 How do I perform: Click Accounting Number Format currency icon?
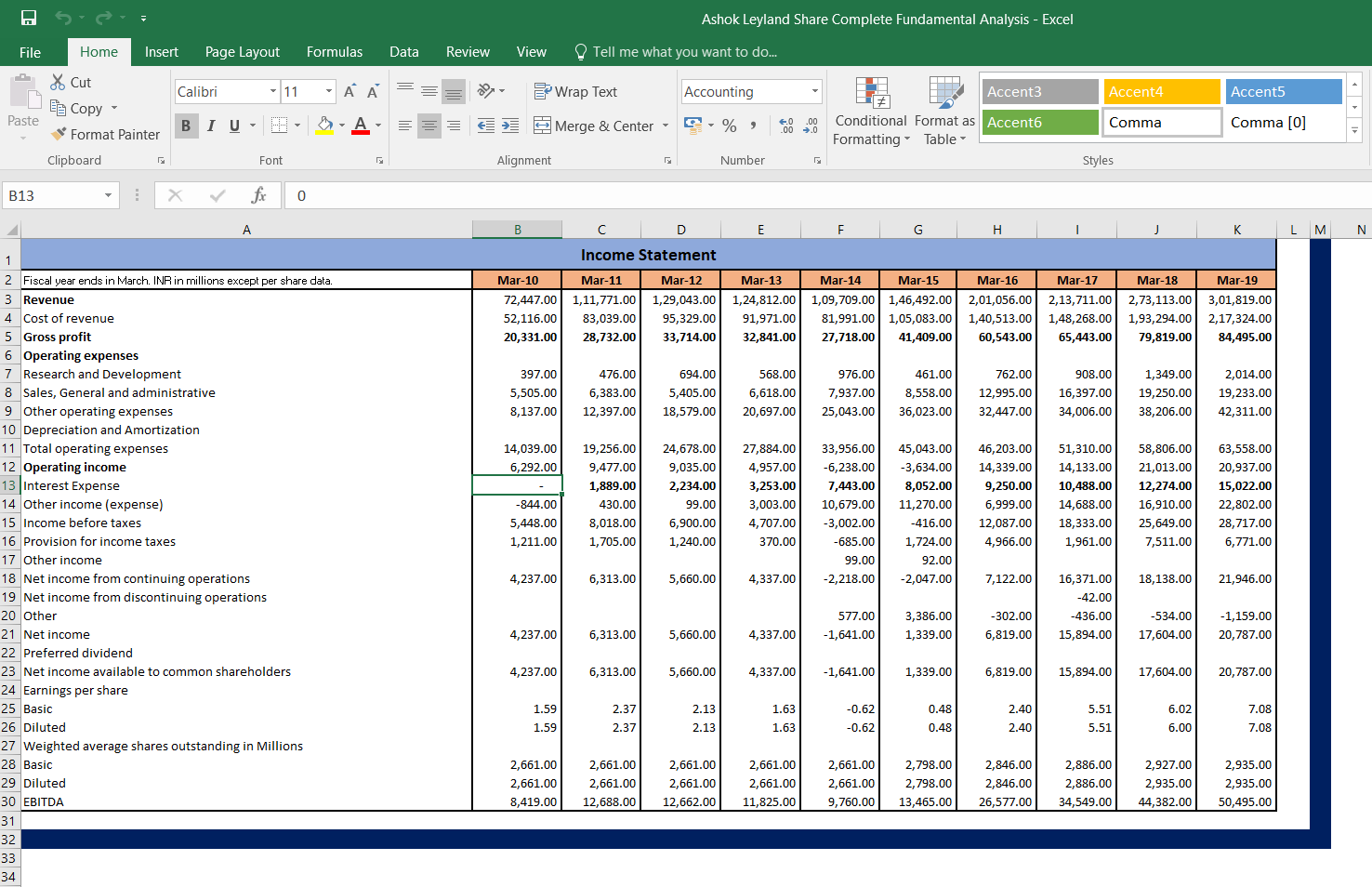(x=693, y=126)
